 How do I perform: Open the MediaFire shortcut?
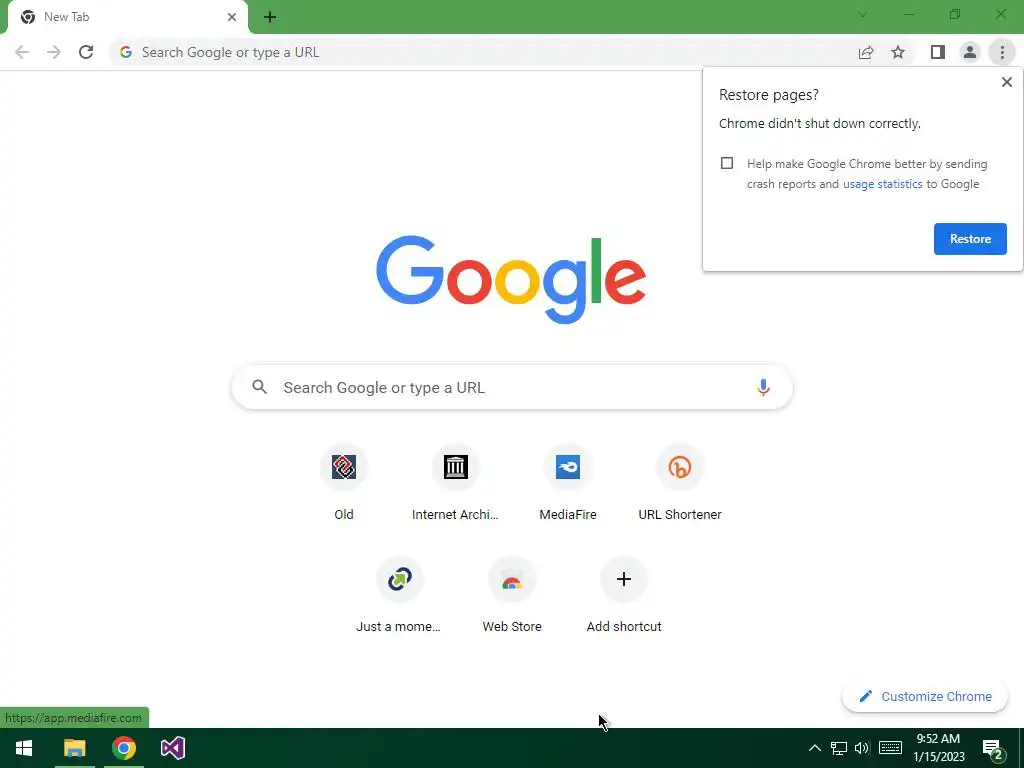(x=568, y=481)
